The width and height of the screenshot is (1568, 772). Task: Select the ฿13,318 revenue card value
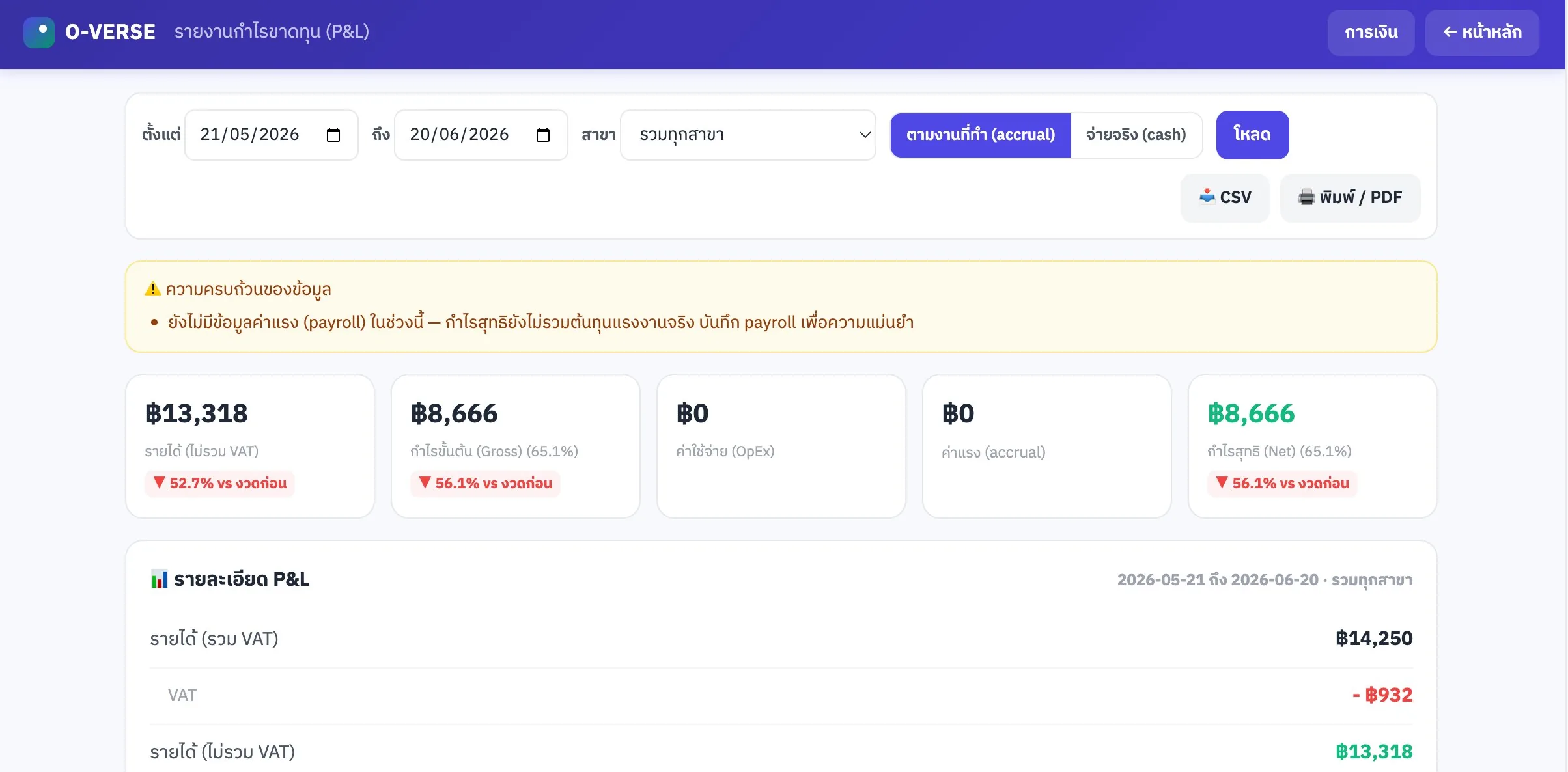coord(197,413)
